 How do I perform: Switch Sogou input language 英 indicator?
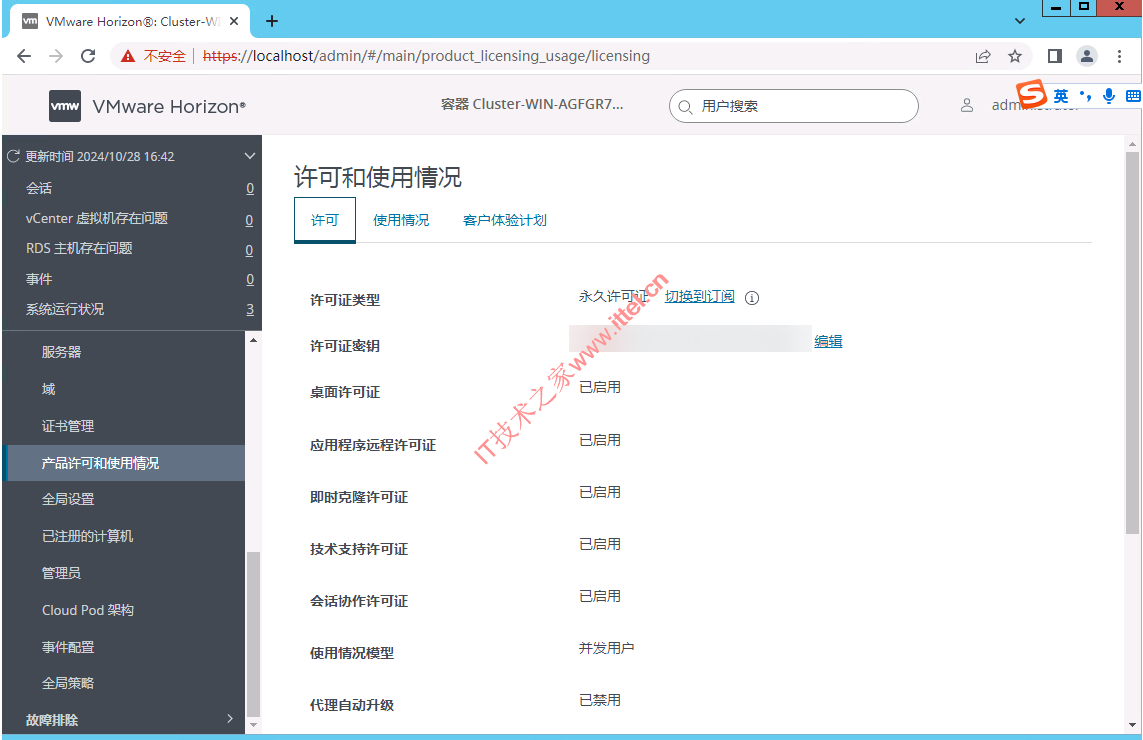pyautogui.click(x=1061, y=96)
